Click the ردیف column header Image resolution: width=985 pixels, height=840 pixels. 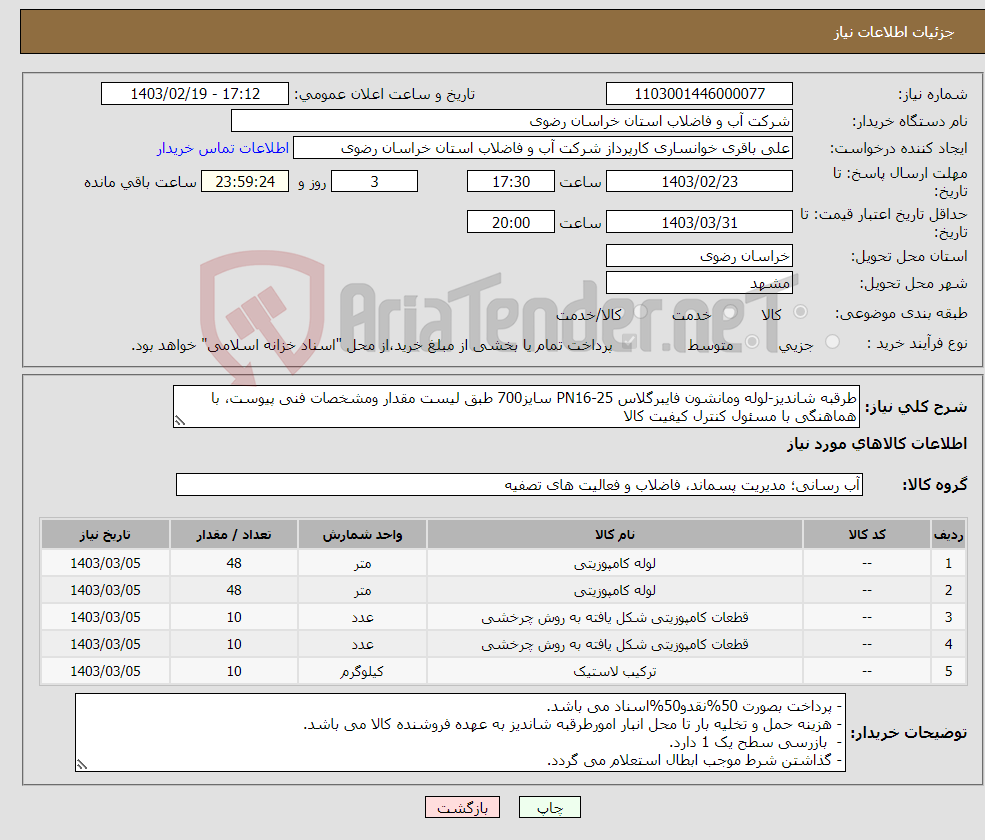pyautogui.click(x=949, y=535)
